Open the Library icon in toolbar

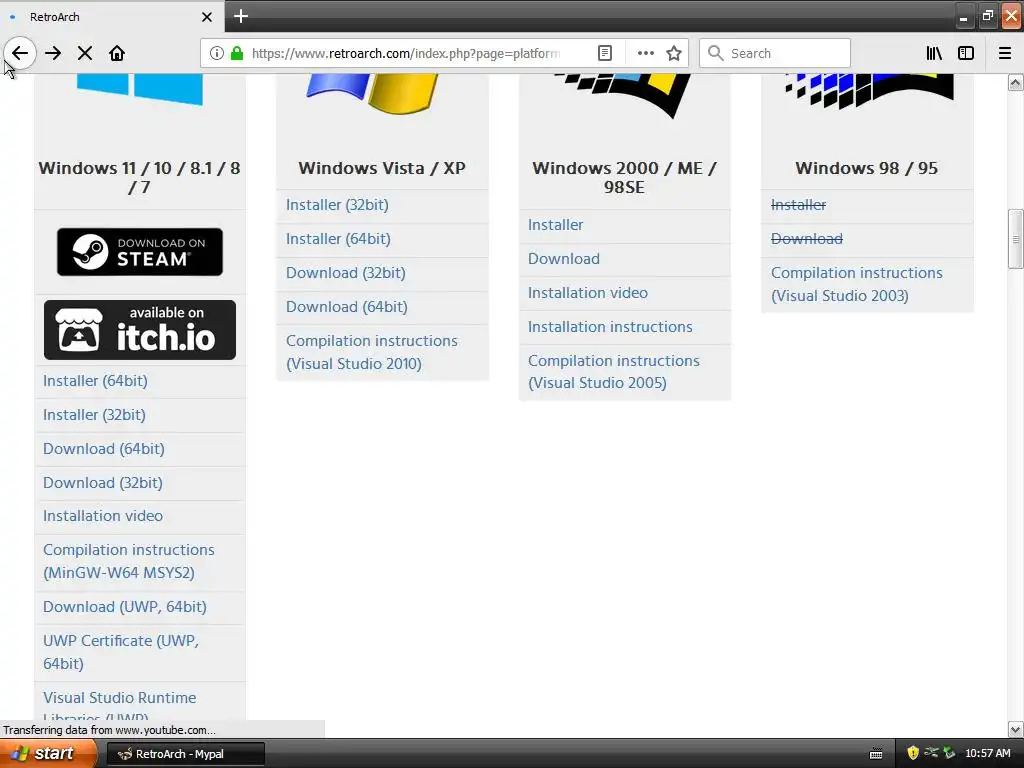[934, 53]
